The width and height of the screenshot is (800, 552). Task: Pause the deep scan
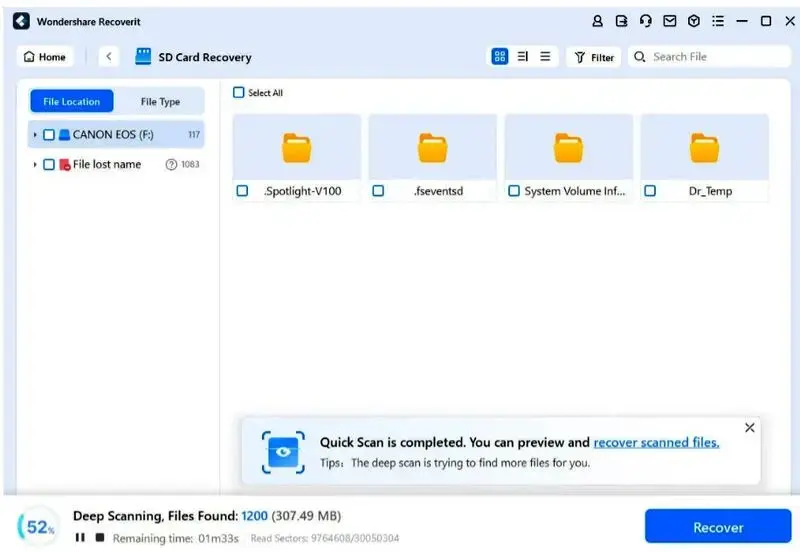click(80, 537)
